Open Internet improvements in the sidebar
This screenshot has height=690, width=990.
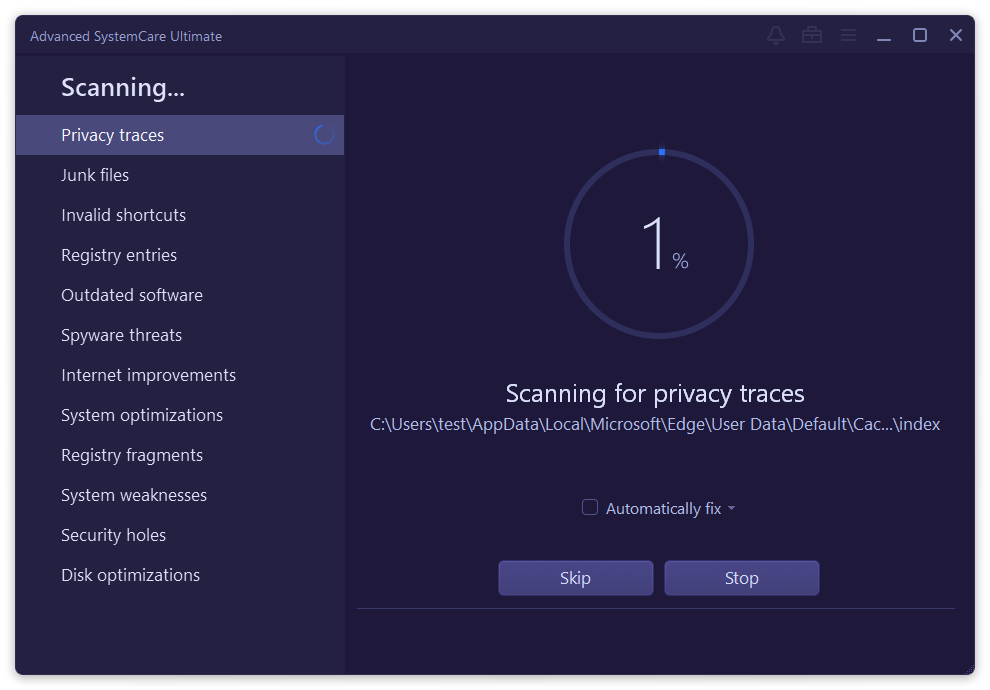pyautogui.click(x=148, y=375)
